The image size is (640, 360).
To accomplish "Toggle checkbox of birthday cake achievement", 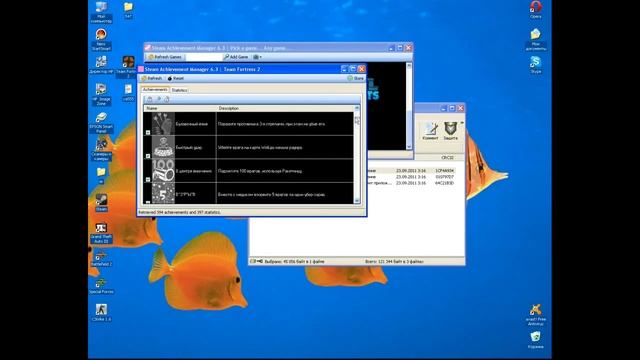I will point(148,156).
